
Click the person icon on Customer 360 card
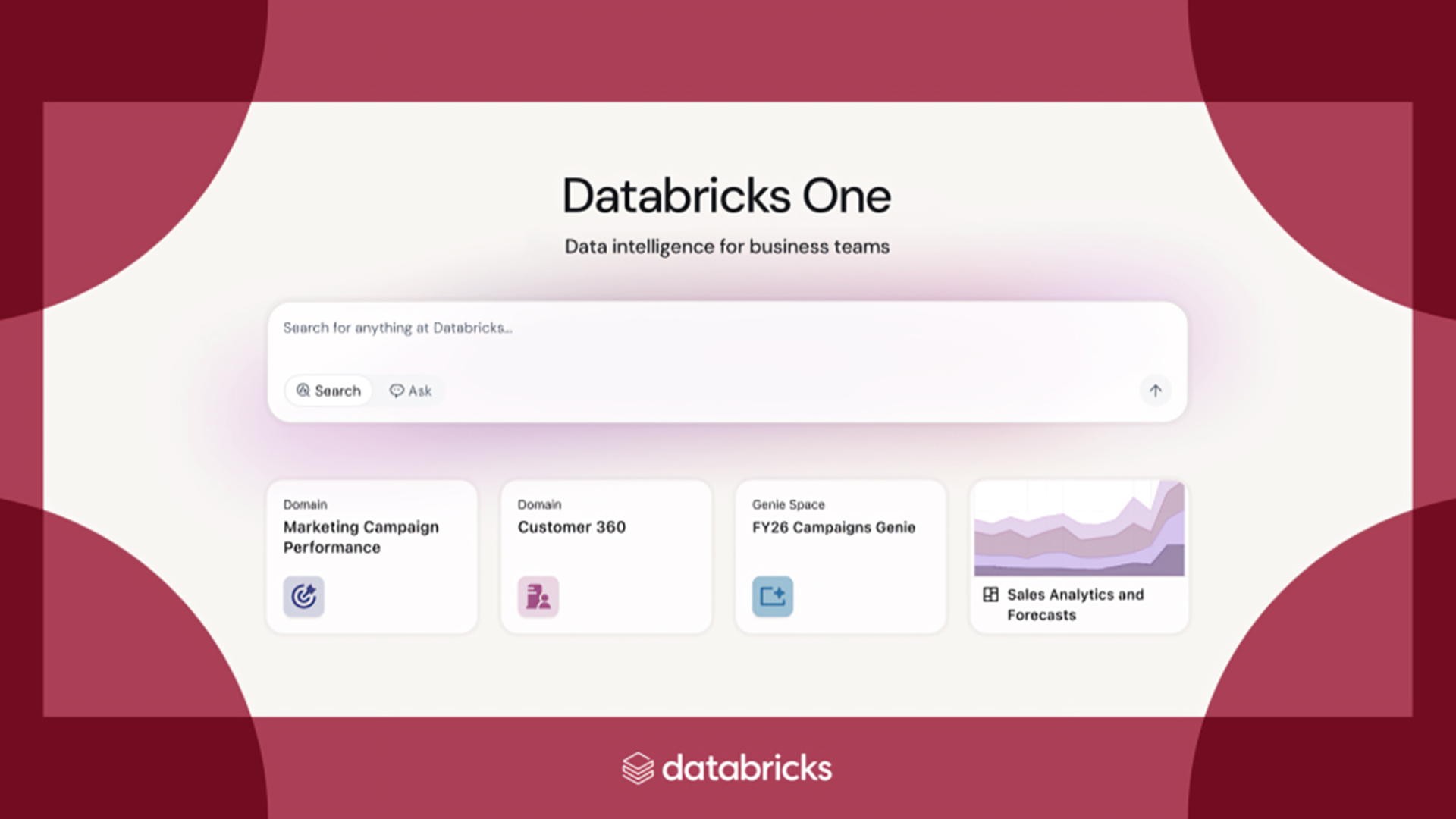(x=538, y=597)
